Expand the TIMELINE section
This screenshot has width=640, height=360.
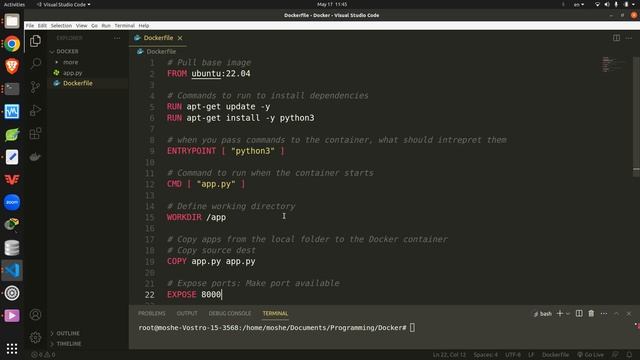[x=69, y=344]
